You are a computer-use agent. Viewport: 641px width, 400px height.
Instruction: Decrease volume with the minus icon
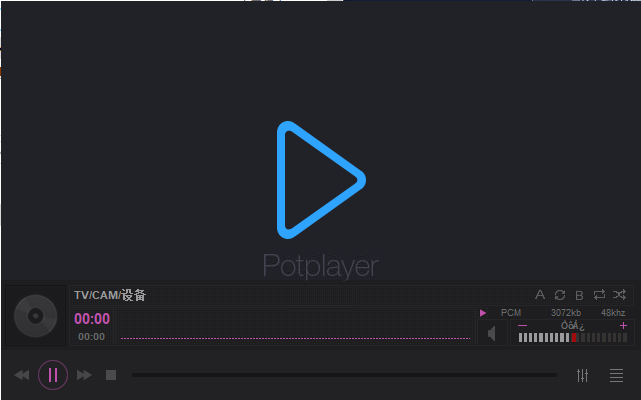[x=522, y=326]
